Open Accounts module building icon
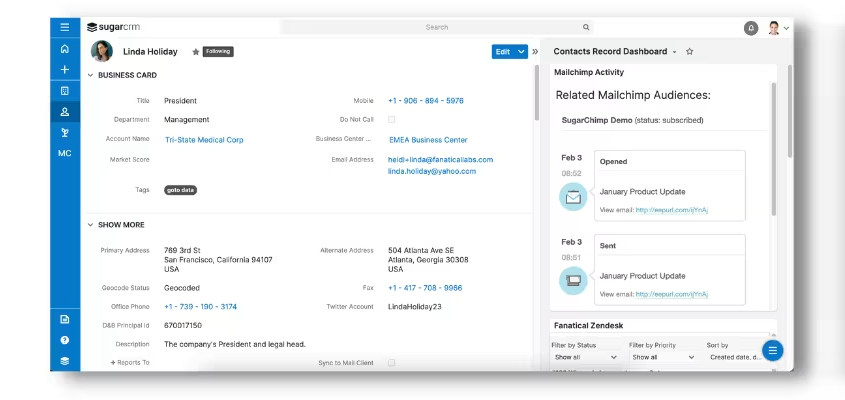The width and height of the screenshot is (845, 400). [65, 91]
